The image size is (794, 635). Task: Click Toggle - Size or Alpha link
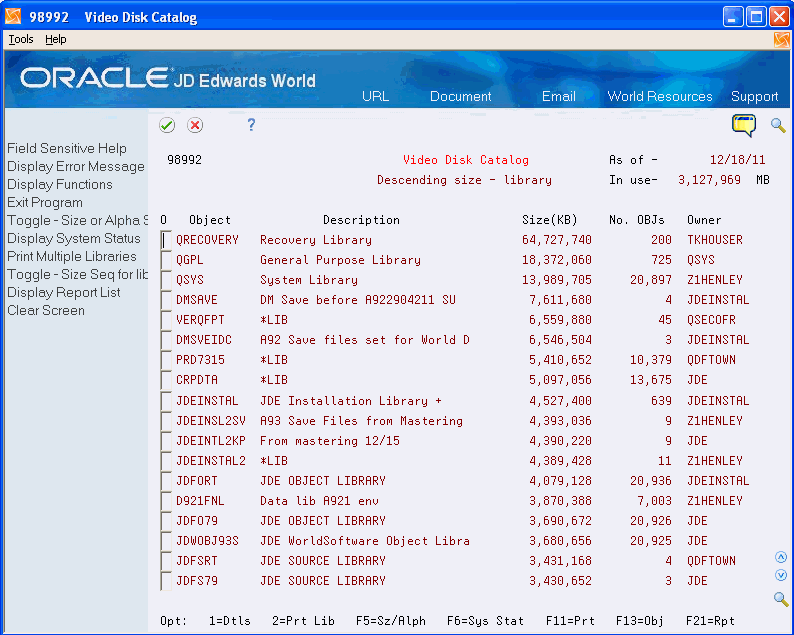[x=77, y=221]
